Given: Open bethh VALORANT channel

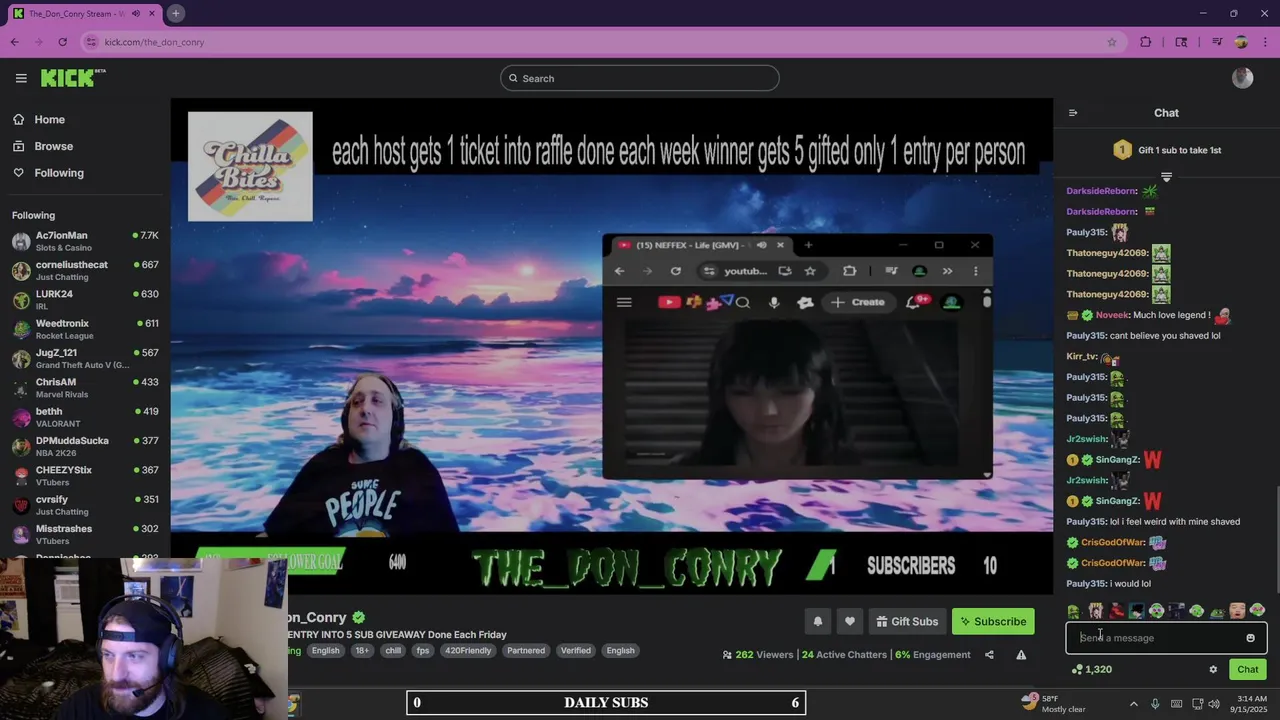Looking at the screenshot, I should coord(85,417).
